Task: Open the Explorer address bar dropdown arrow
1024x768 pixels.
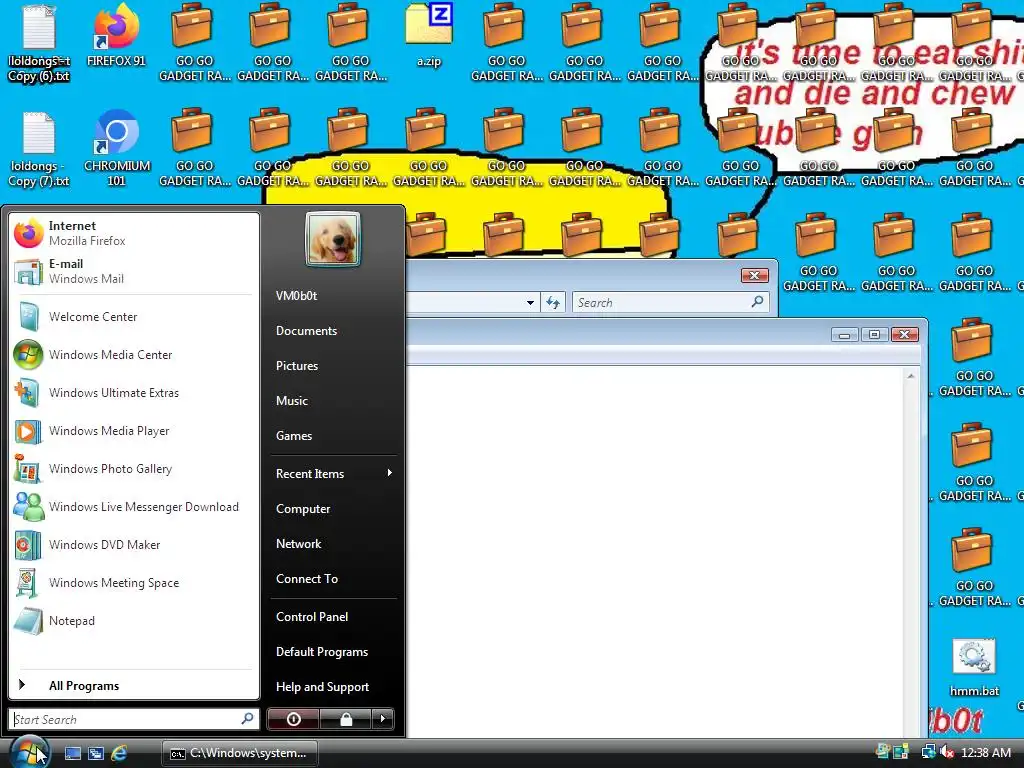Action: 530,302
